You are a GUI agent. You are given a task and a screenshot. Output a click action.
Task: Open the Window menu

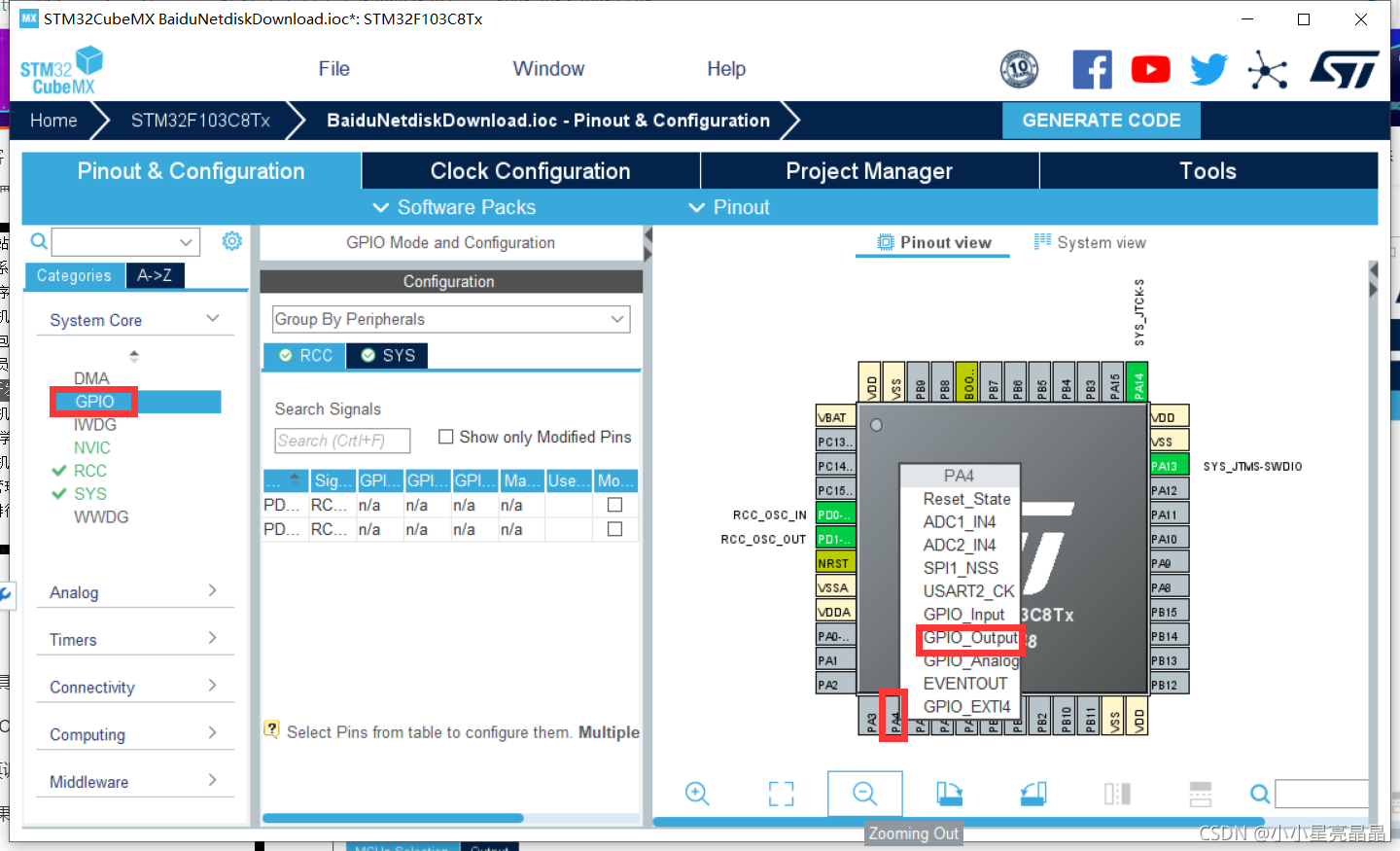pyautogui.click(x=548, y=69)
